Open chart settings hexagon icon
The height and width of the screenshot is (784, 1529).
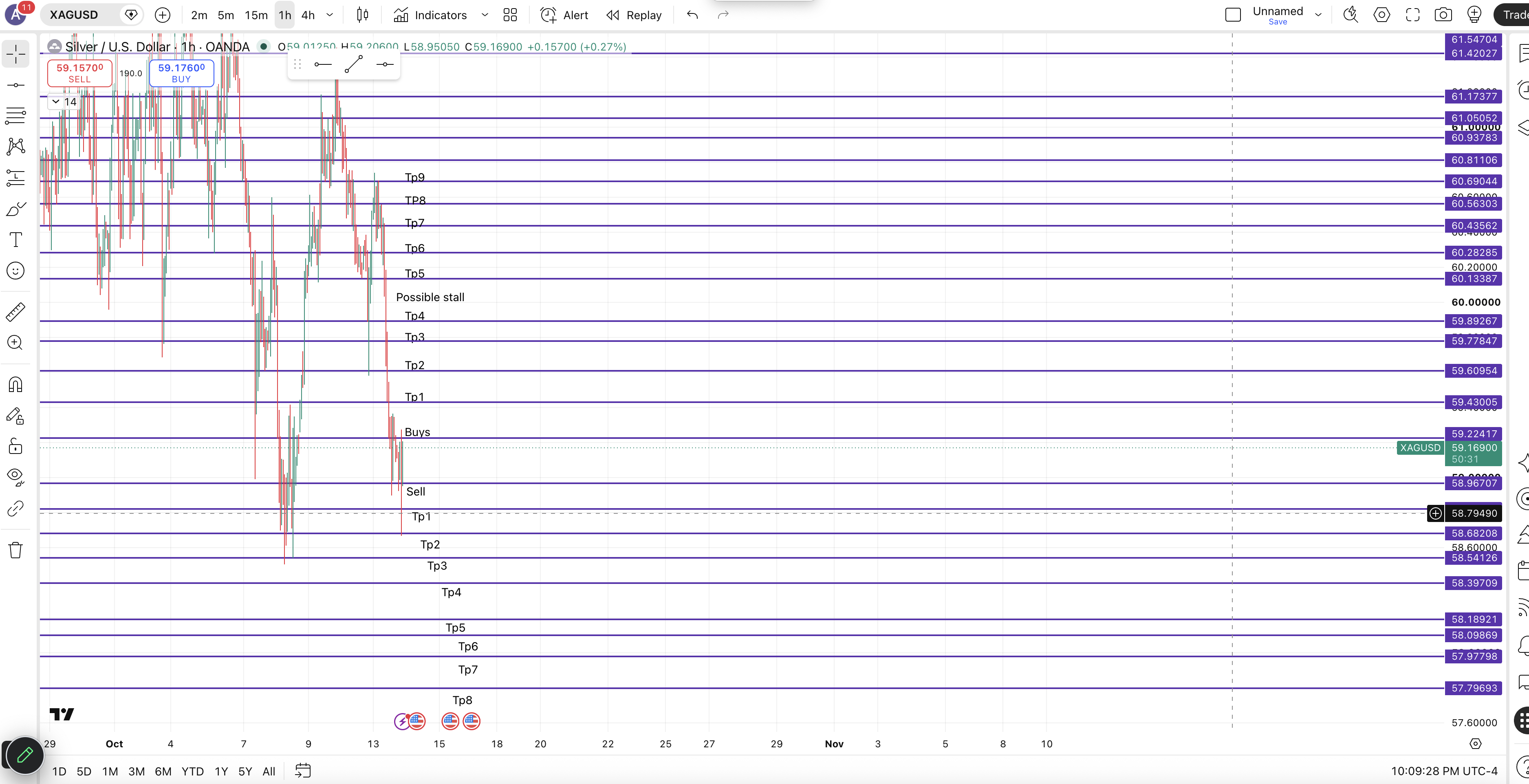click(x=1382, y=15)
